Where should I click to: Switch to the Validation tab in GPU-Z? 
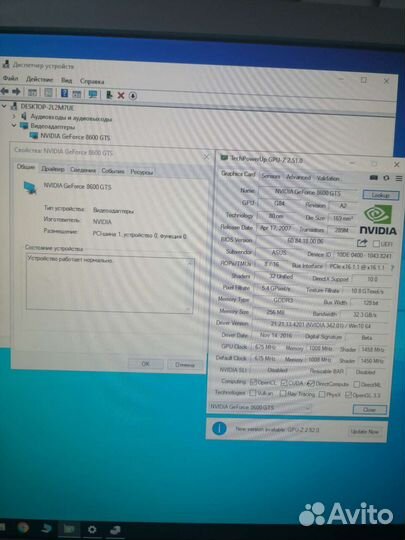[328, 178]
